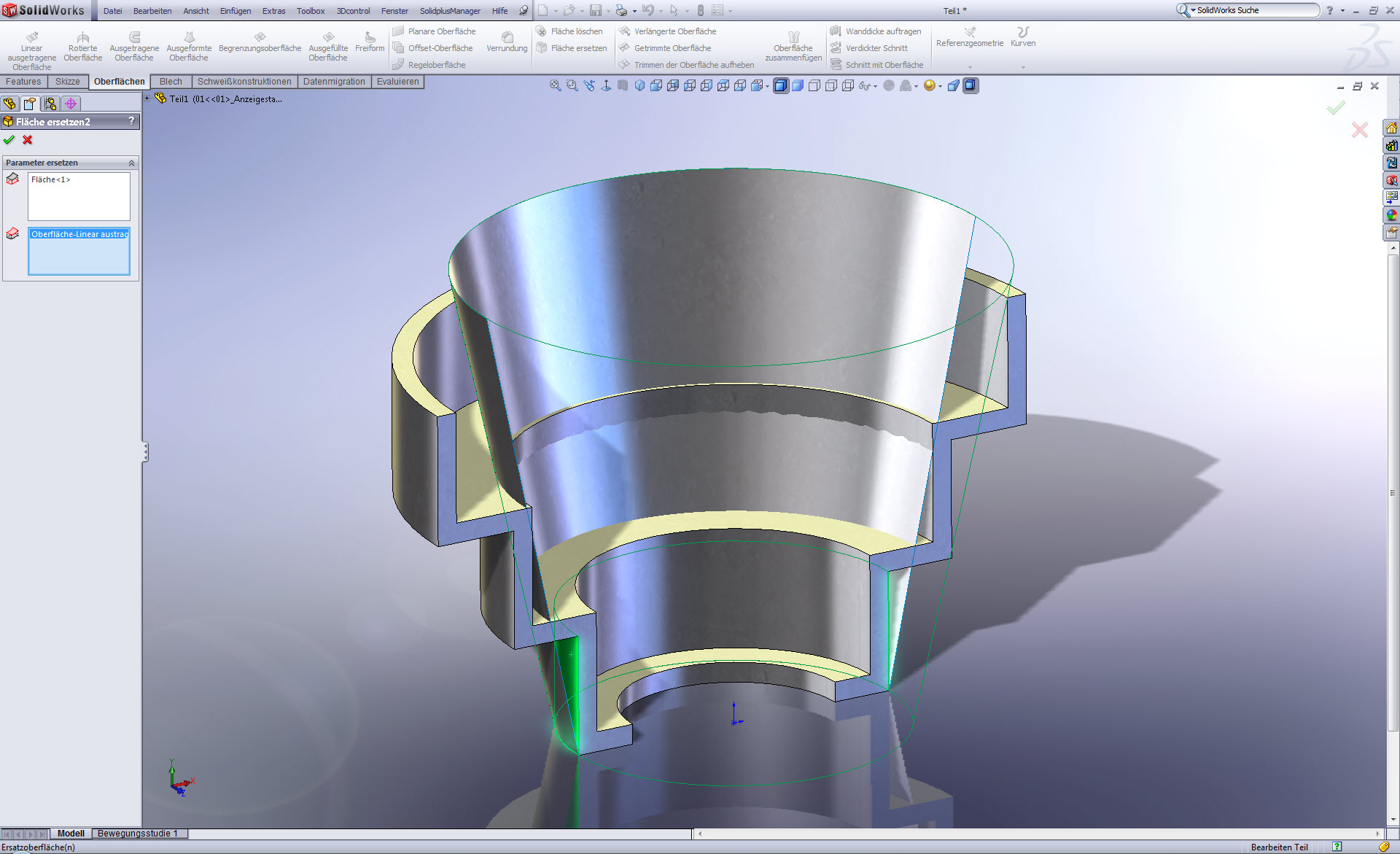The image size is (1400, 854).
Task: Expand the Teil1 flyout feature tree
Action: pyautogui.click(x=147, y=98)
